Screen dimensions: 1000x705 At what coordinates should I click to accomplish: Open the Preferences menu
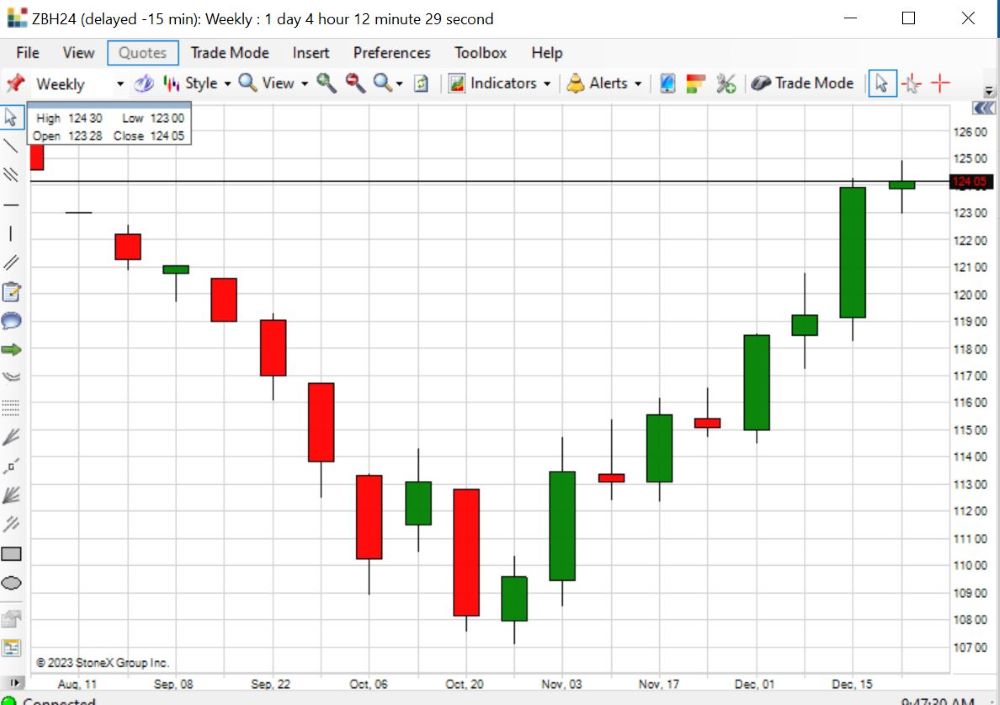(391, 52)
